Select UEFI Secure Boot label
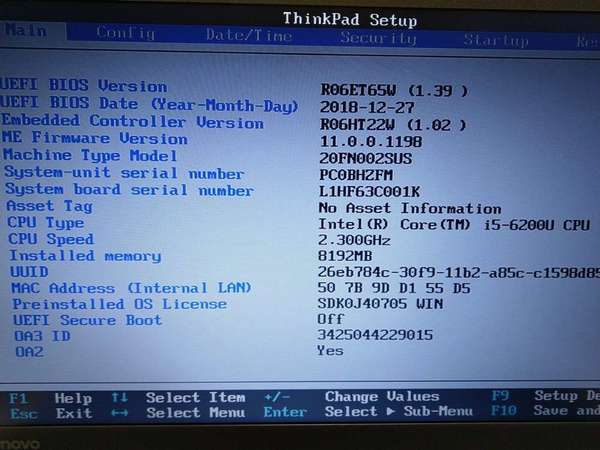Screen dimensions: 600x450 88,320
